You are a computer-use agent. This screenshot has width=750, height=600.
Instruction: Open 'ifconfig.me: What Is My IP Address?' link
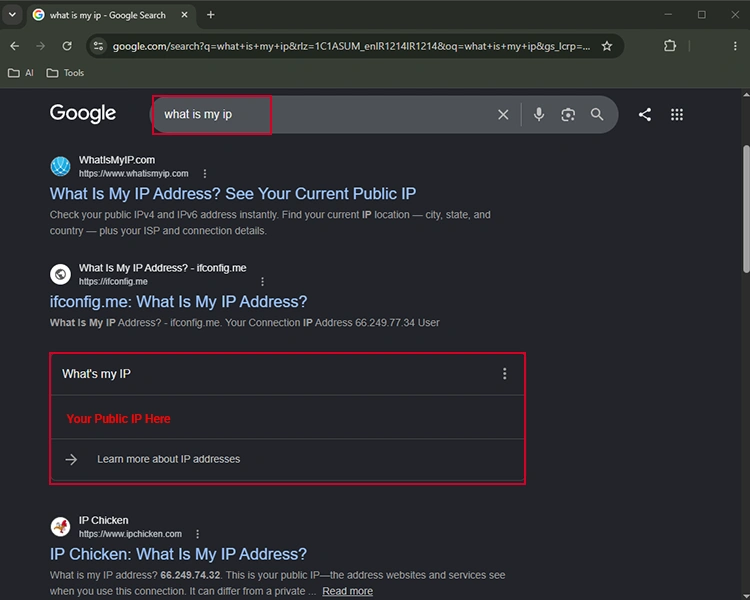pos(178,301)
